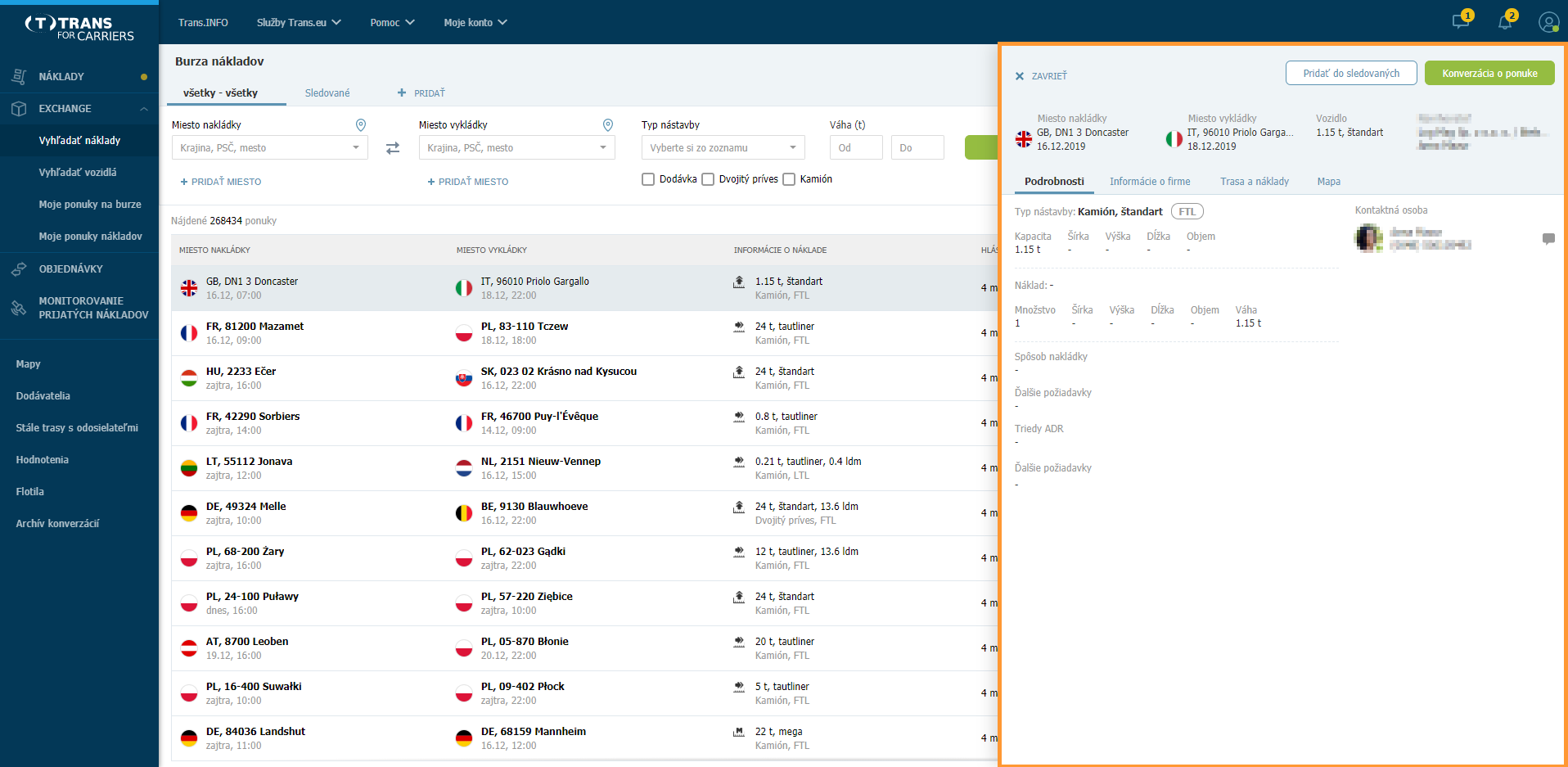
Task: Open Archív konverzácií in sidebar
Action: 57,524
